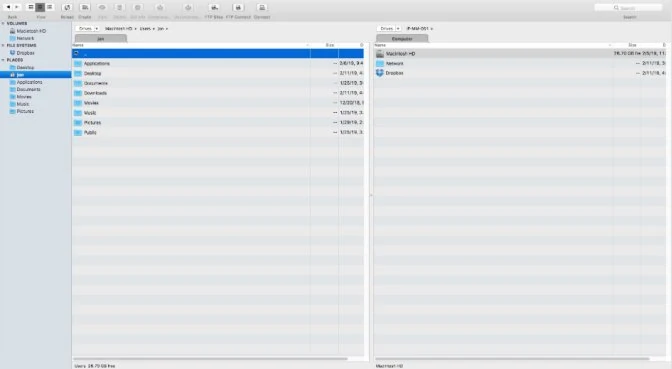Switch to the first view mode icon

[31, 7]
